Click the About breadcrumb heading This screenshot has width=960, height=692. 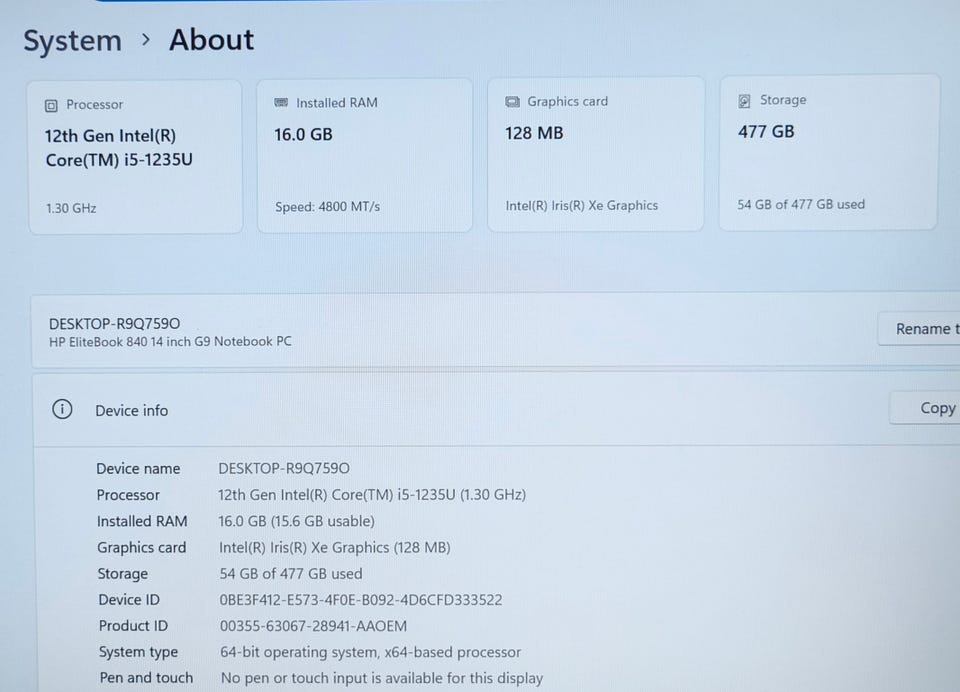pyautogui.click(x=211, y=40)
